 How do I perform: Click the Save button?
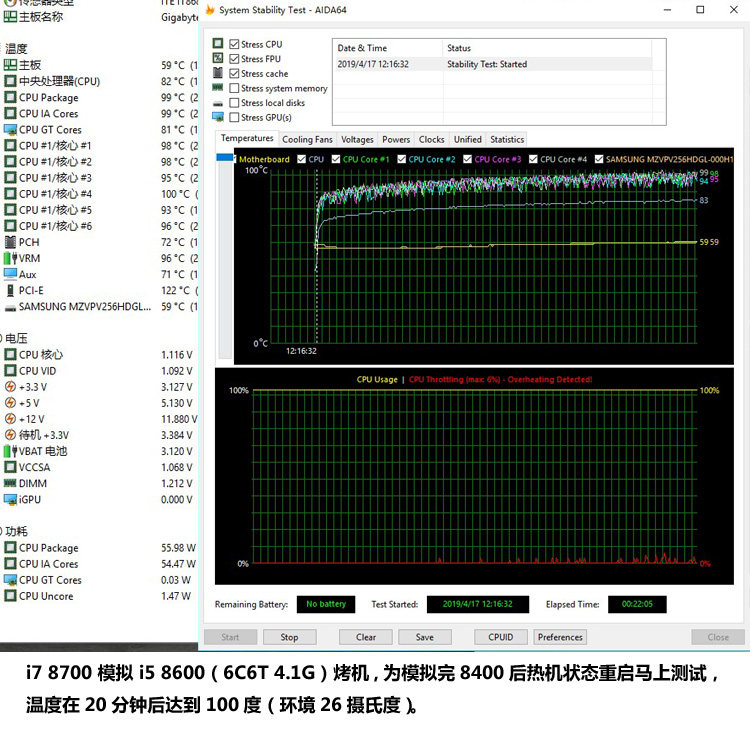(x=425, y=637)
